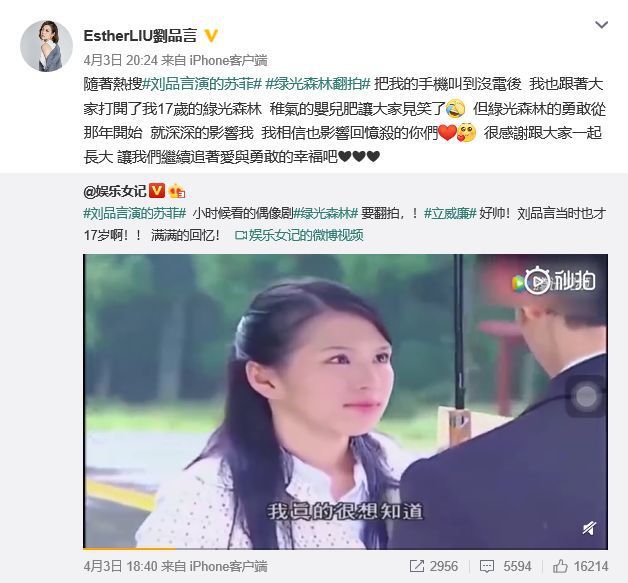Open hashtag #绿光森林# in reposted text

[326, 213]
